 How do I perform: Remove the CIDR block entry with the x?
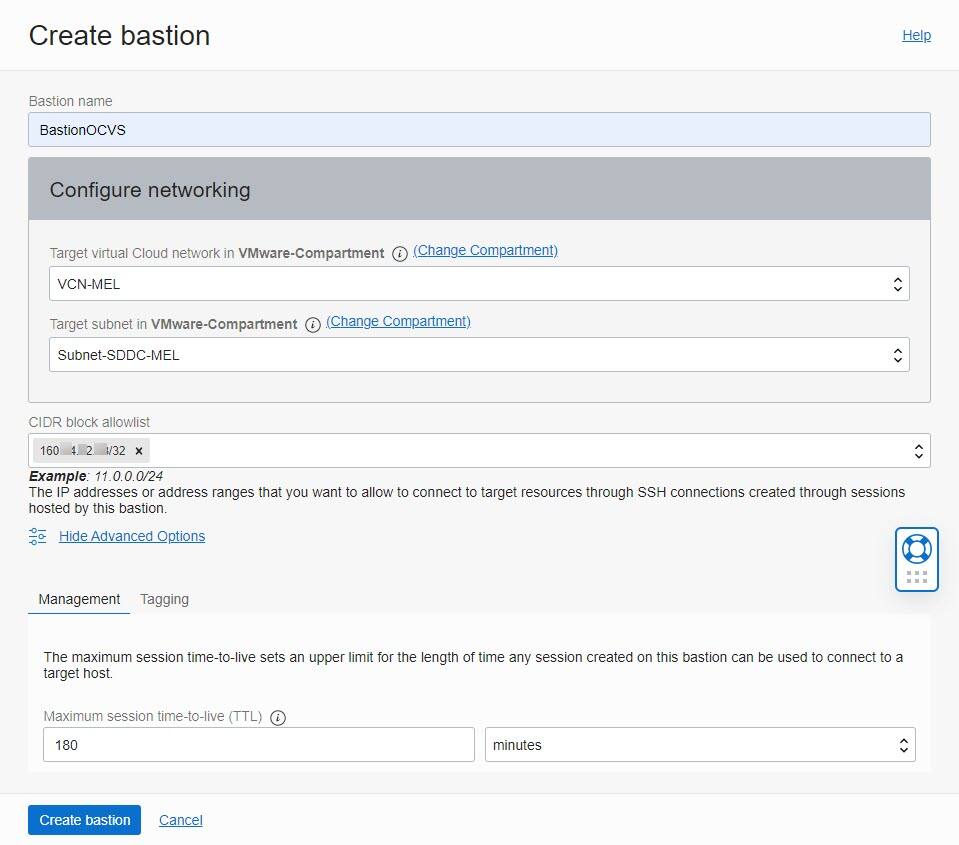pyautogui.click(x=138, y=450)
